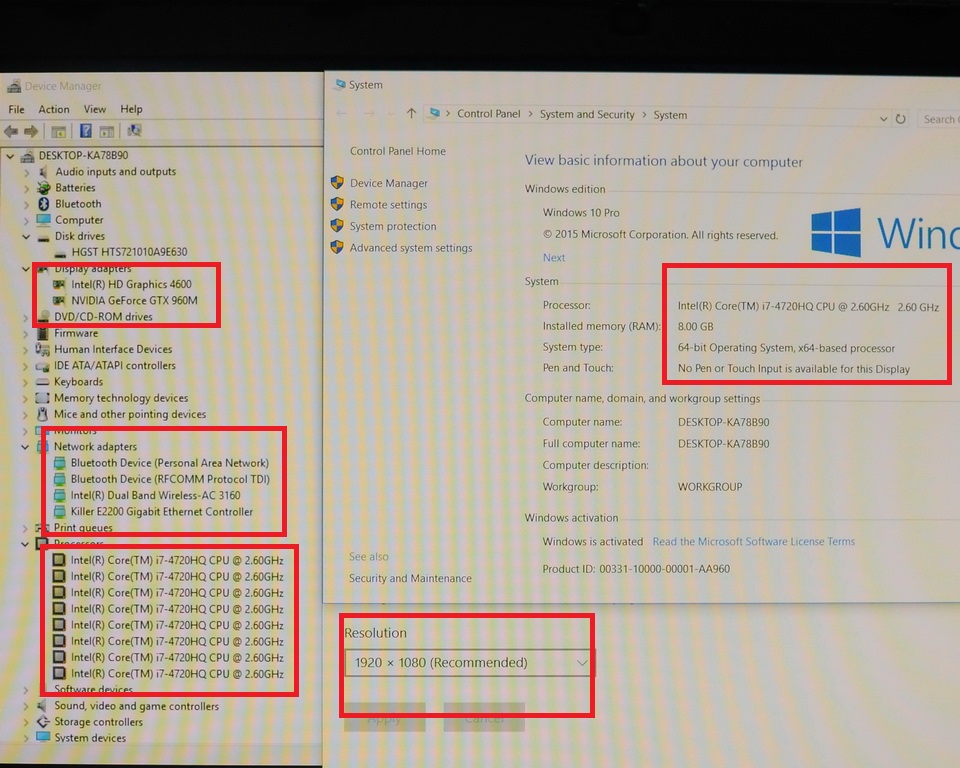Click the Security and Maintenance link
This screenshot has height=768, width=960.
[410, 578]
